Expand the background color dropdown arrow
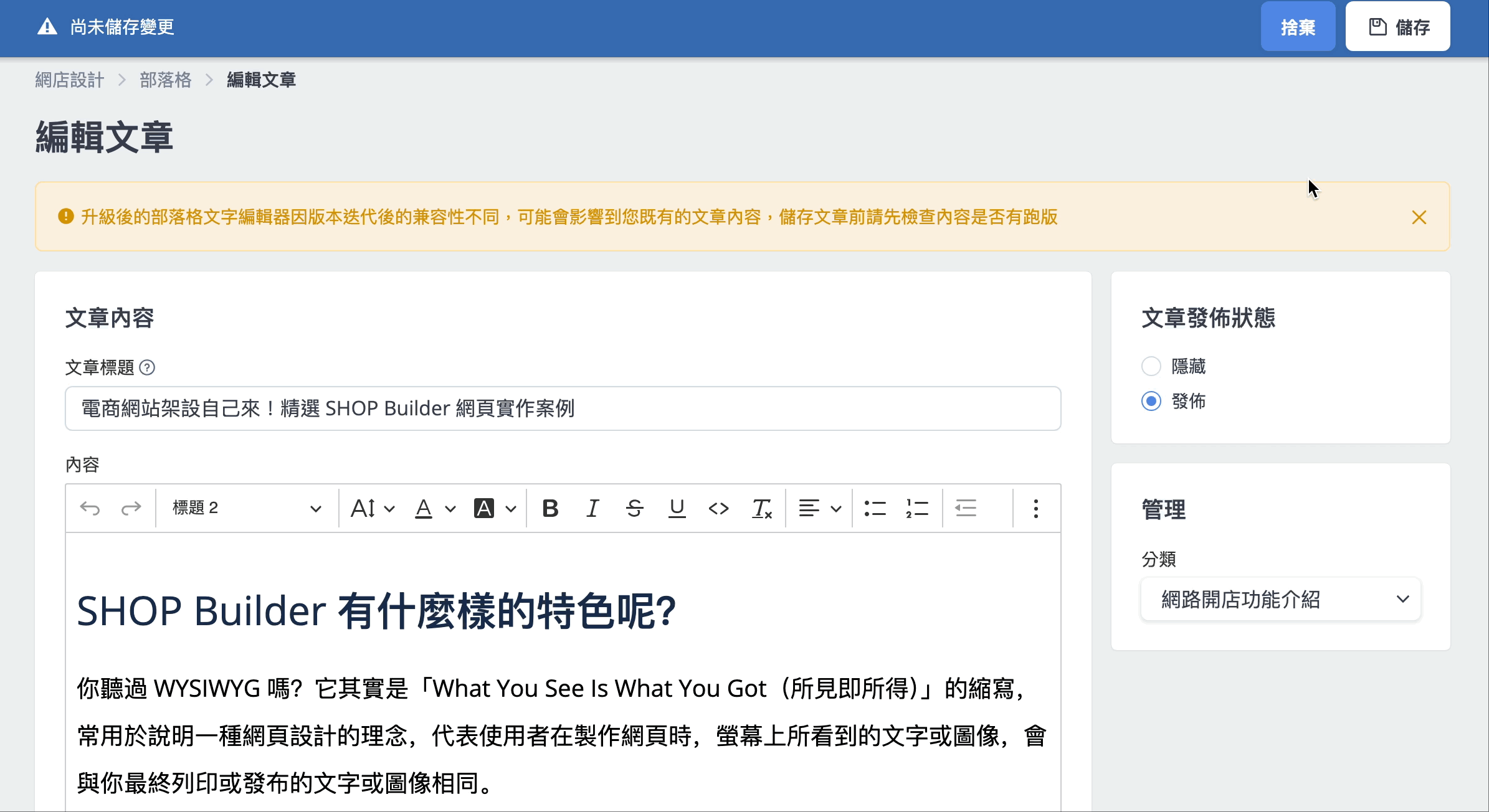The image size is (1489, 812). pos(511,509)
